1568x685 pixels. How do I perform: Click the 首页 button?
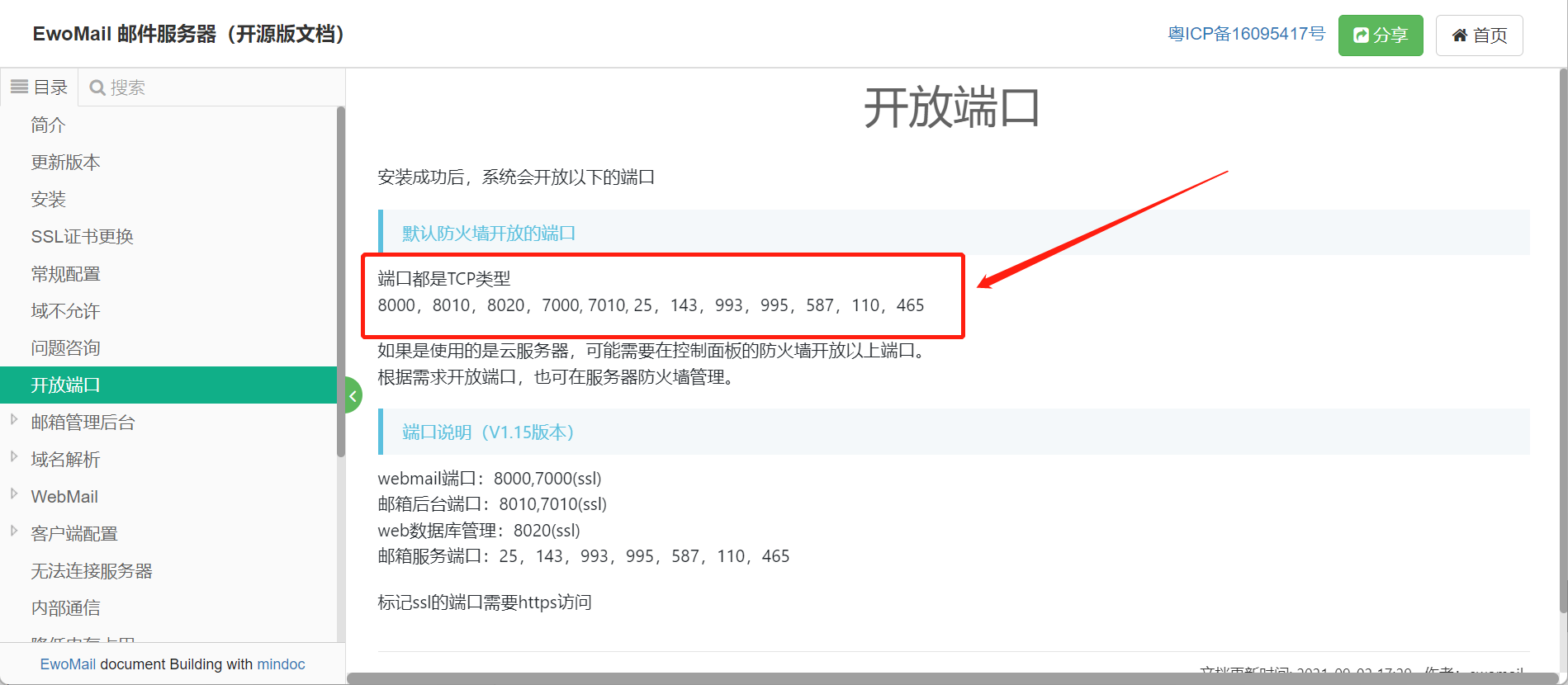[1479, 35]
